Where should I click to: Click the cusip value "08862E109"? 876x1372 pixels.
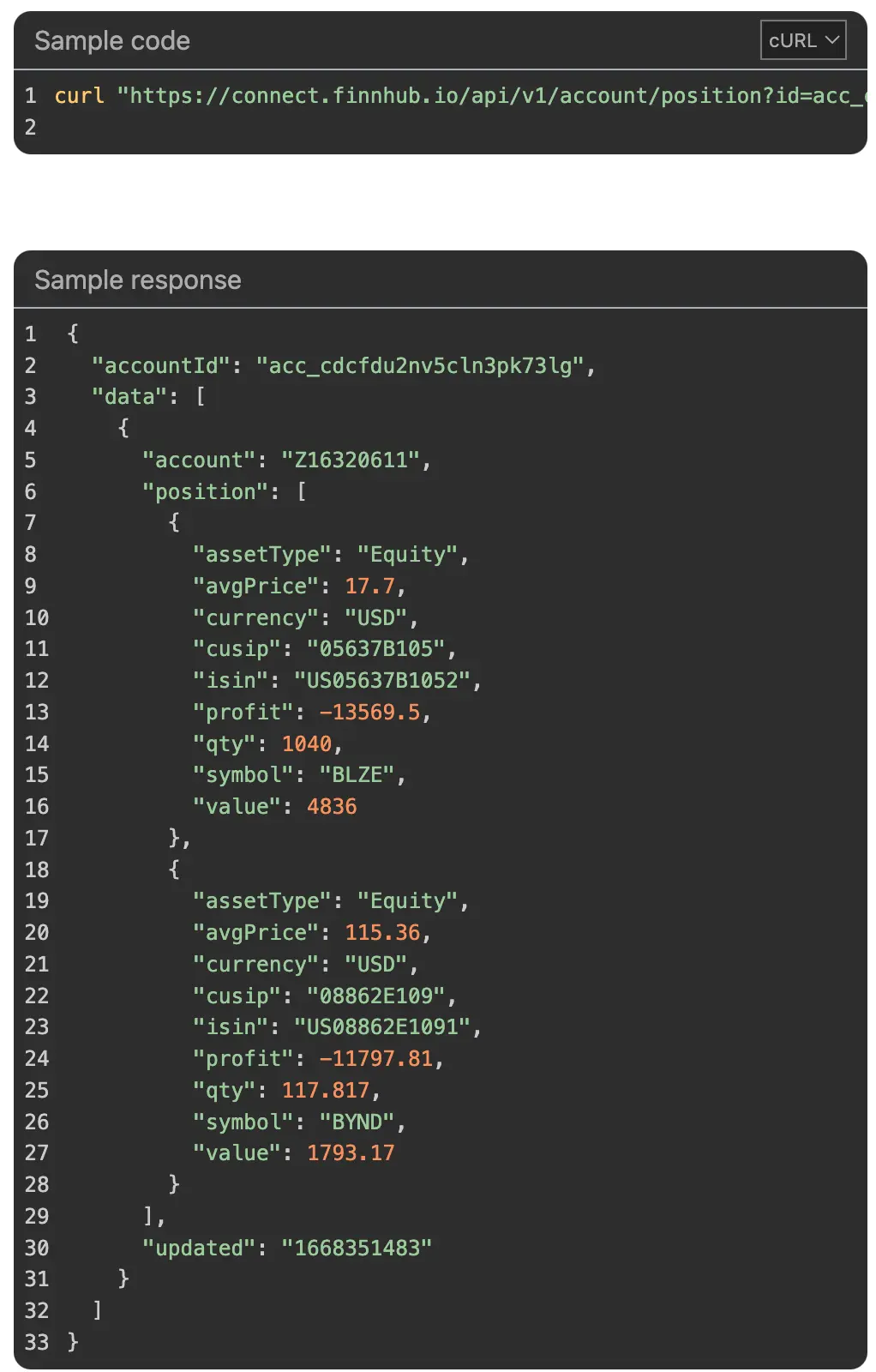[x=375, y=996]
